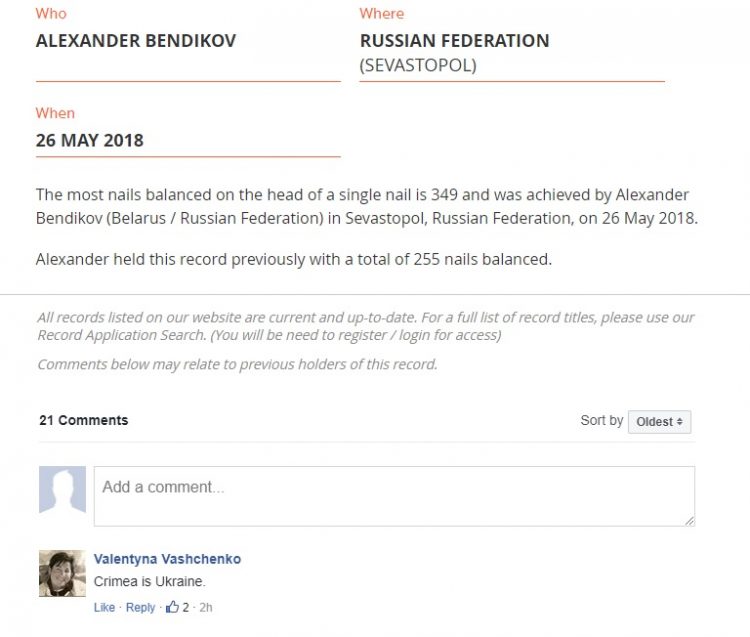The height and width of the screenshot is (637, 750).
Task: Grab the comment box resize handle
Action: click(689, 521)
